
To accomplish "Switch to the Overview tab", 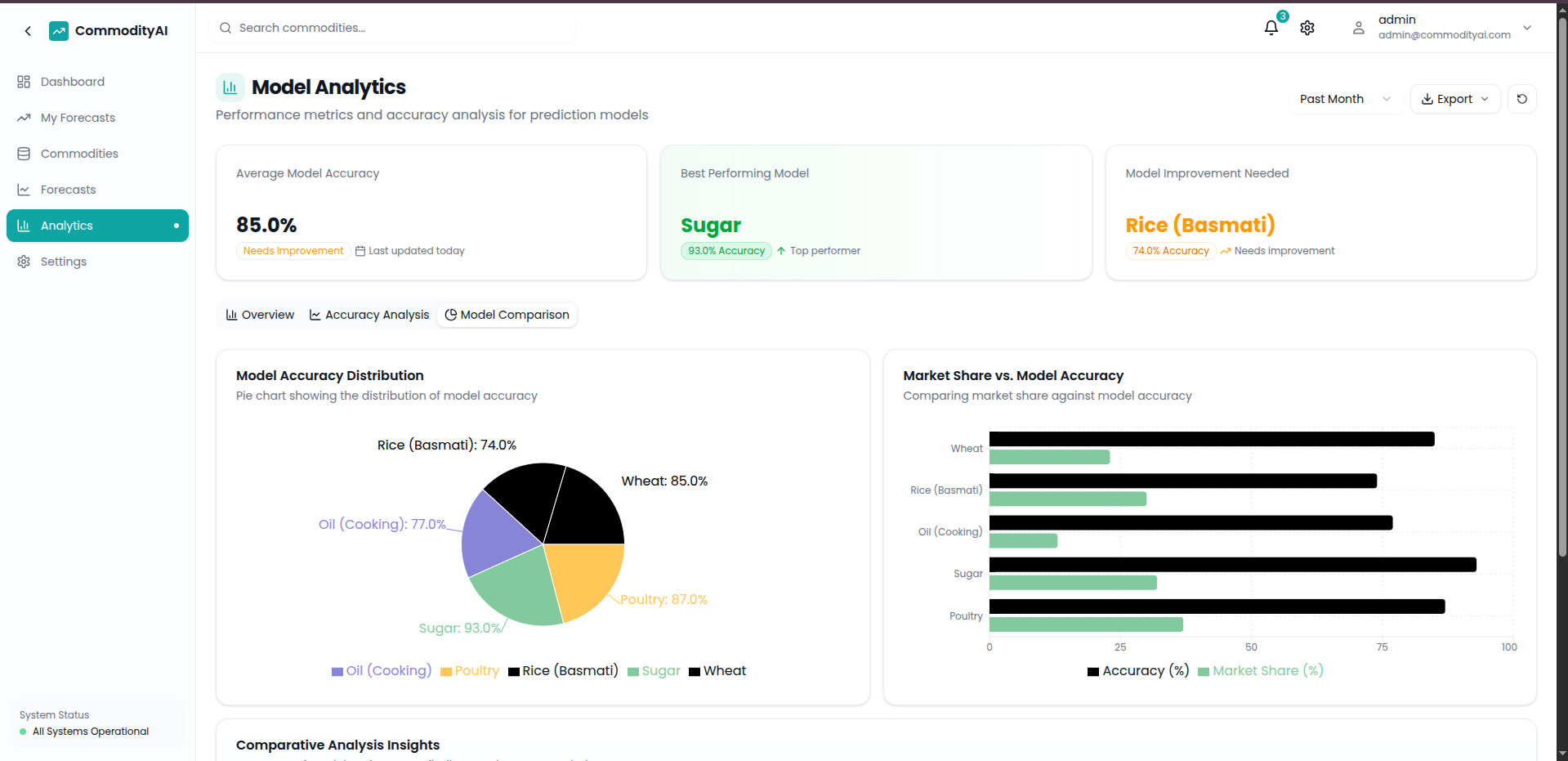I will pyautogui.click(x=260, y=315).
